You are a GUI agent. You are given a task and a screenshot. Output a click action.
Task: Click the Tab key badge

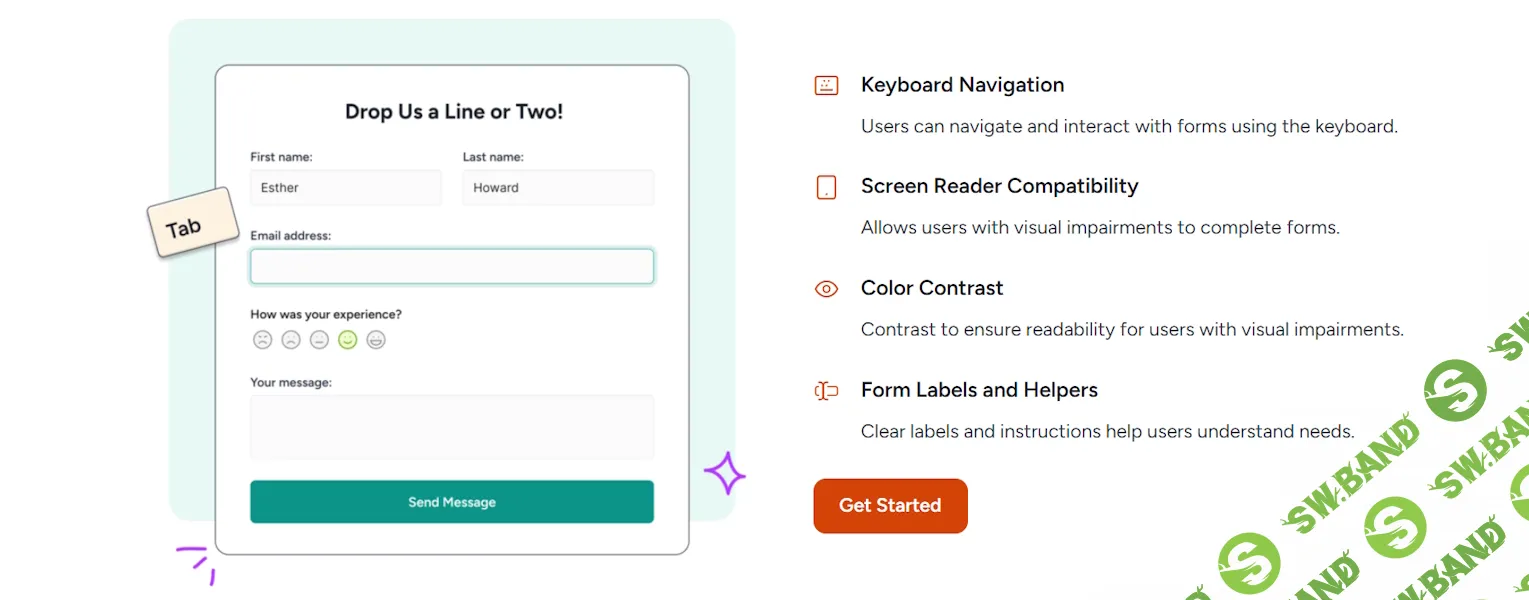[x=192, y=222]
